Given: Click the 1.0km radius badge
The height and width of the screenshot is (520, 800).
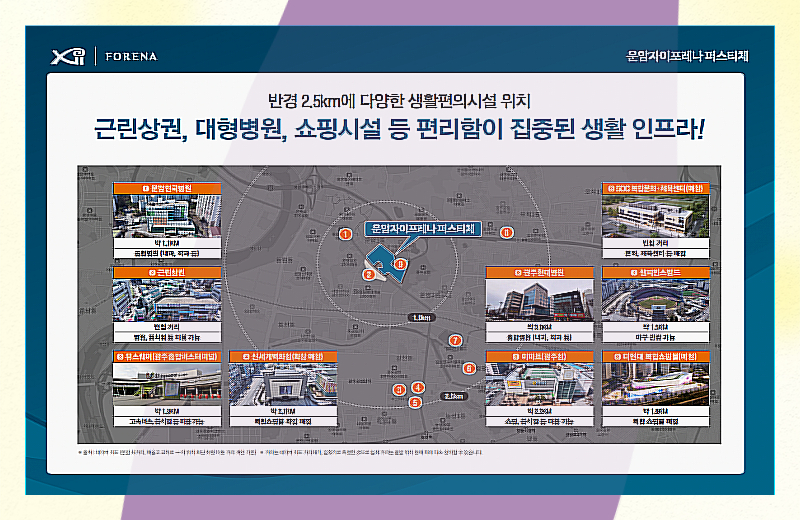Looking at the screenshot, I should pos(422,317).
